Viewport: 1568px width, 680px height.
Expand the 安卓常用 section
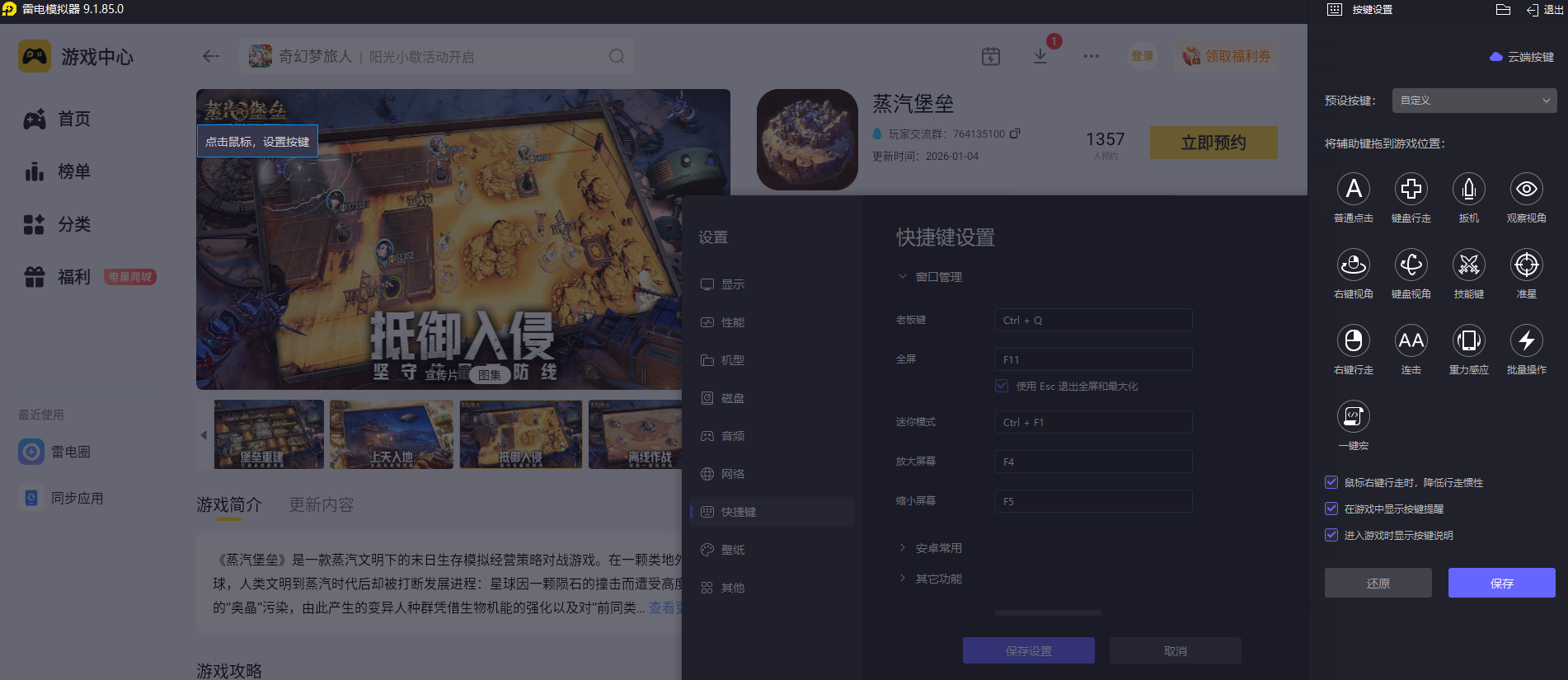click(x=903, y=548)
